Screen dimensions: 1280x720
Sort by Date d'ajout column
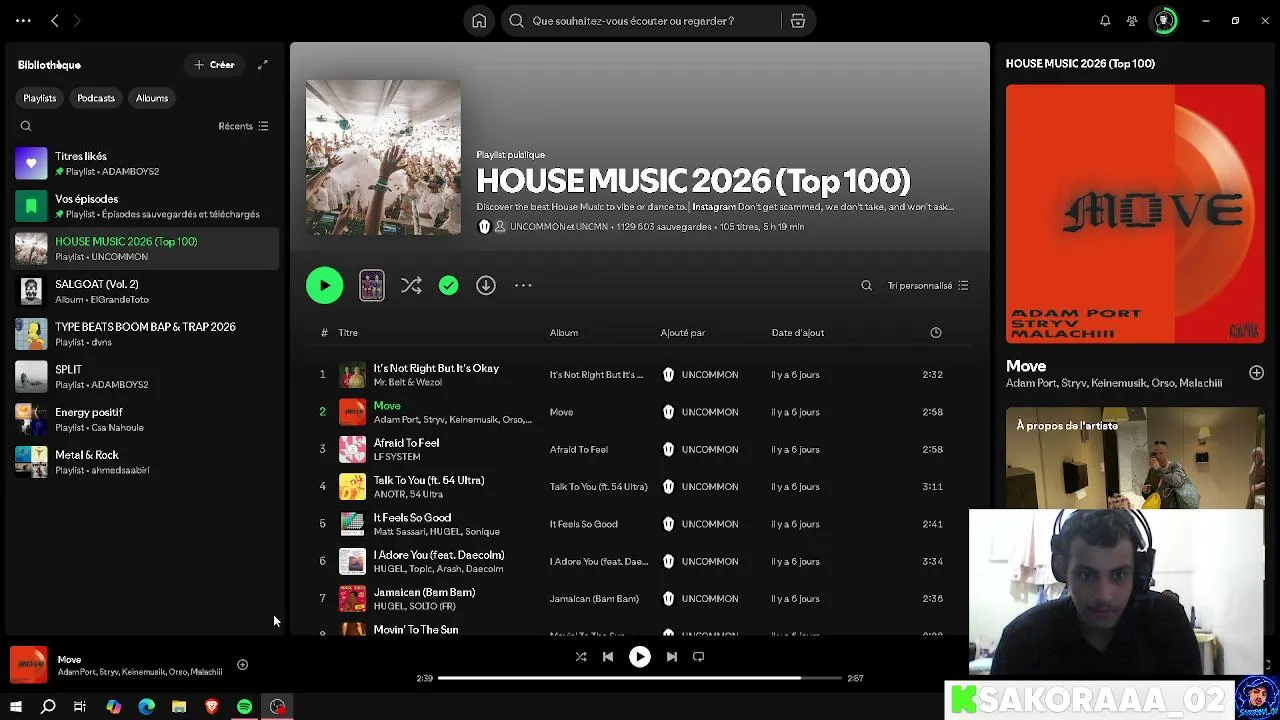[x=798, y=333]
